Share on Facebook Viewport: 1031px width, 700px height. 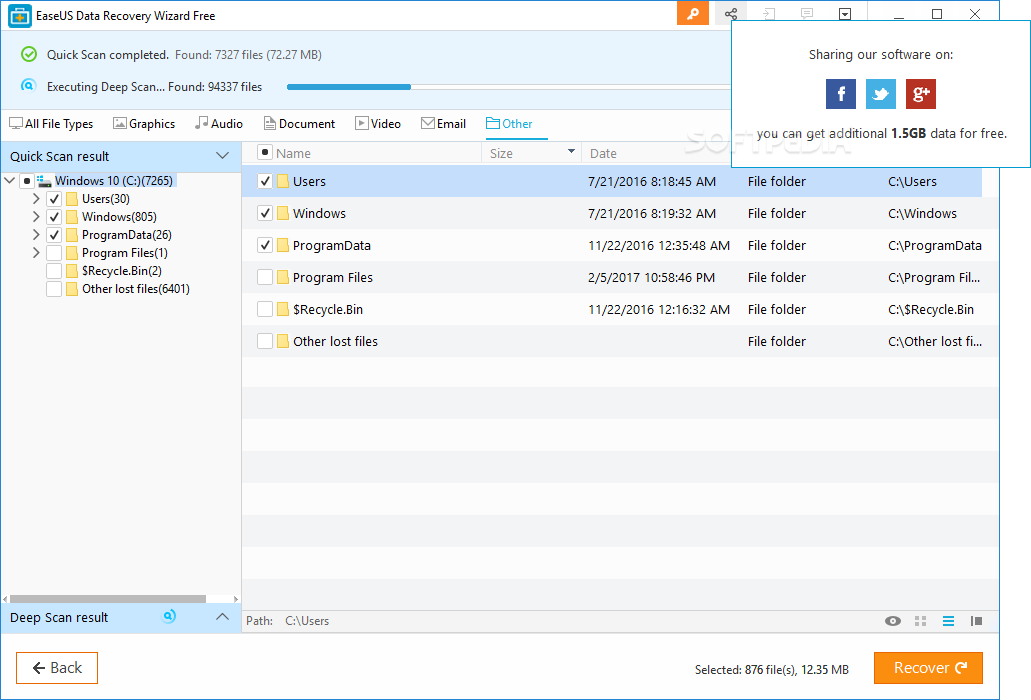click(x=841, y=94)
